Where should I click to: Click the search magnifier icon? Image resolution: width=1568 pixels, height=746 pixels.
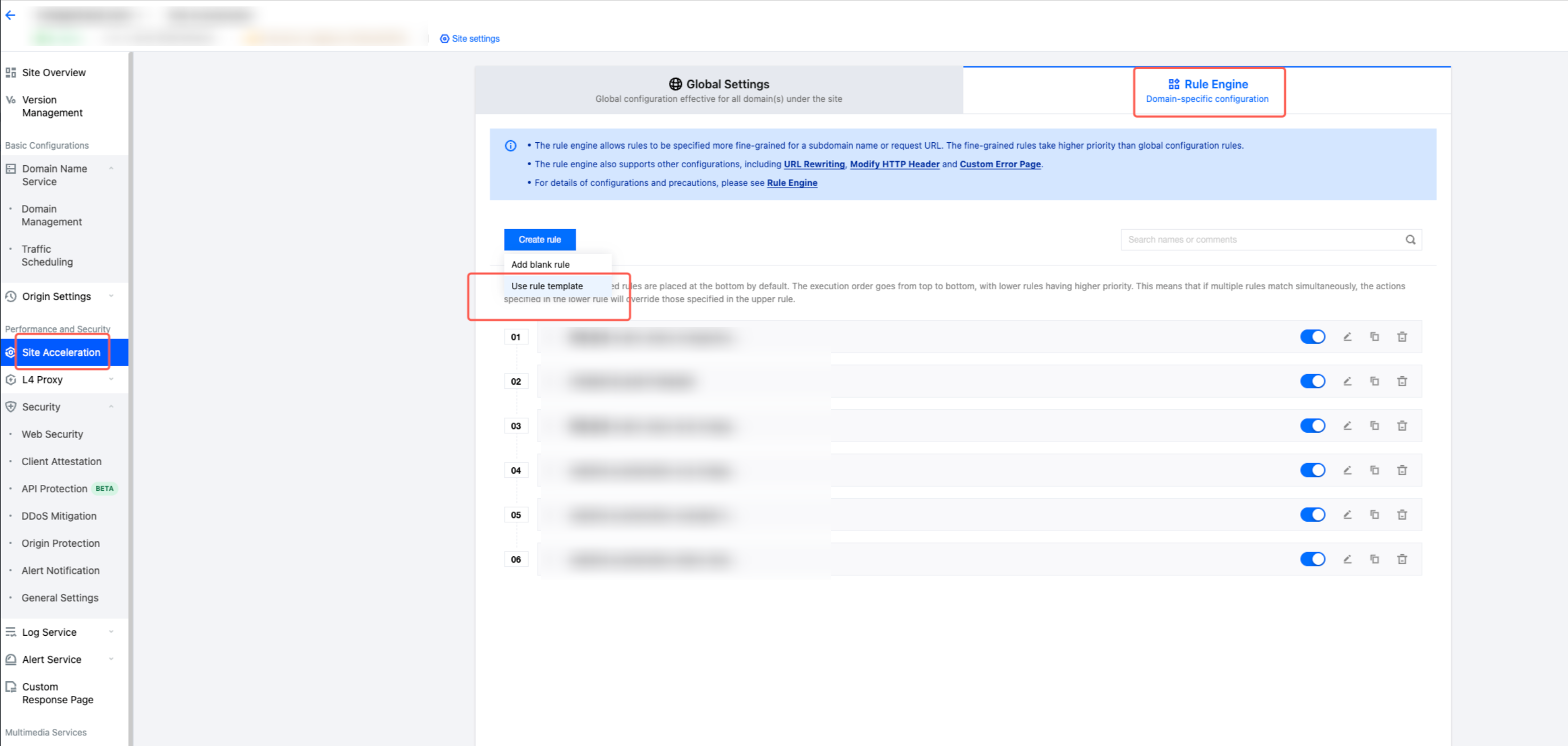coord(1410,240)
